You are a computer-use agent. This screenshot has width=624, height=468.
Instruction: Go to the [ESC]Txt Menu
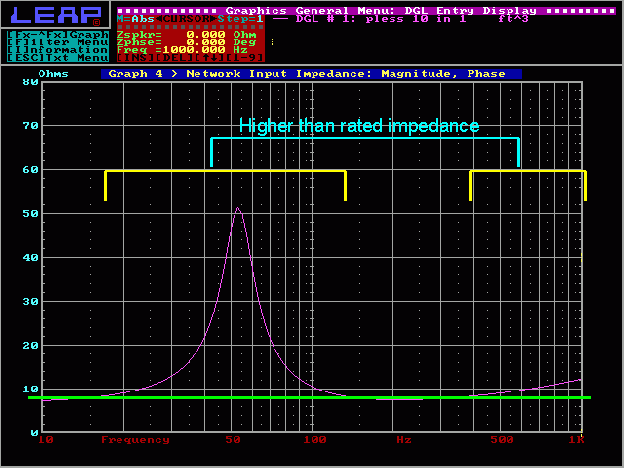pyautogui.click(x=58, y=58)
